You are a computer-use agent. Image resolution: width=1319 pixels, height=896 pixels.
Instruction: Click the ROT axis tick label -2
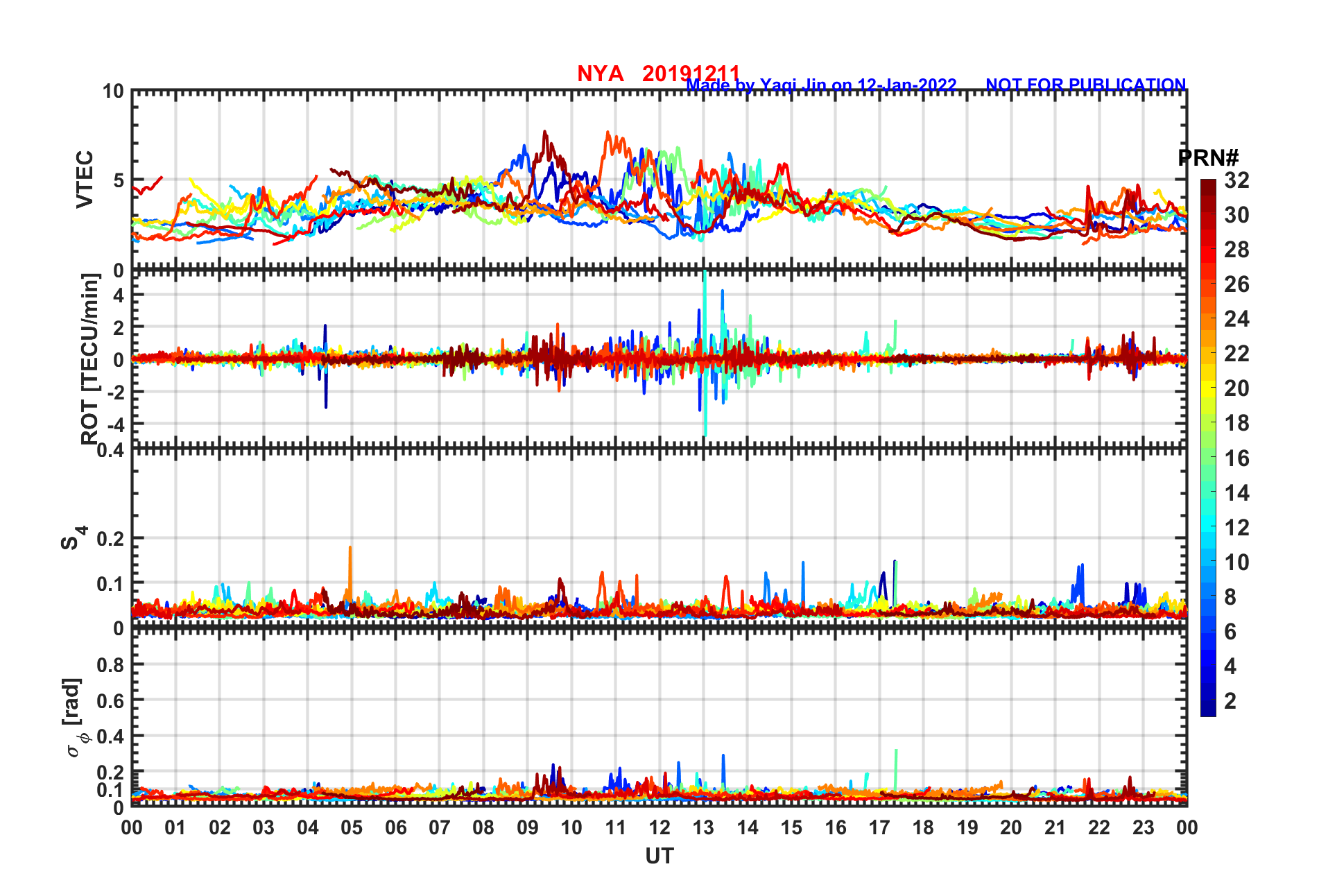[x=114, y=393]
